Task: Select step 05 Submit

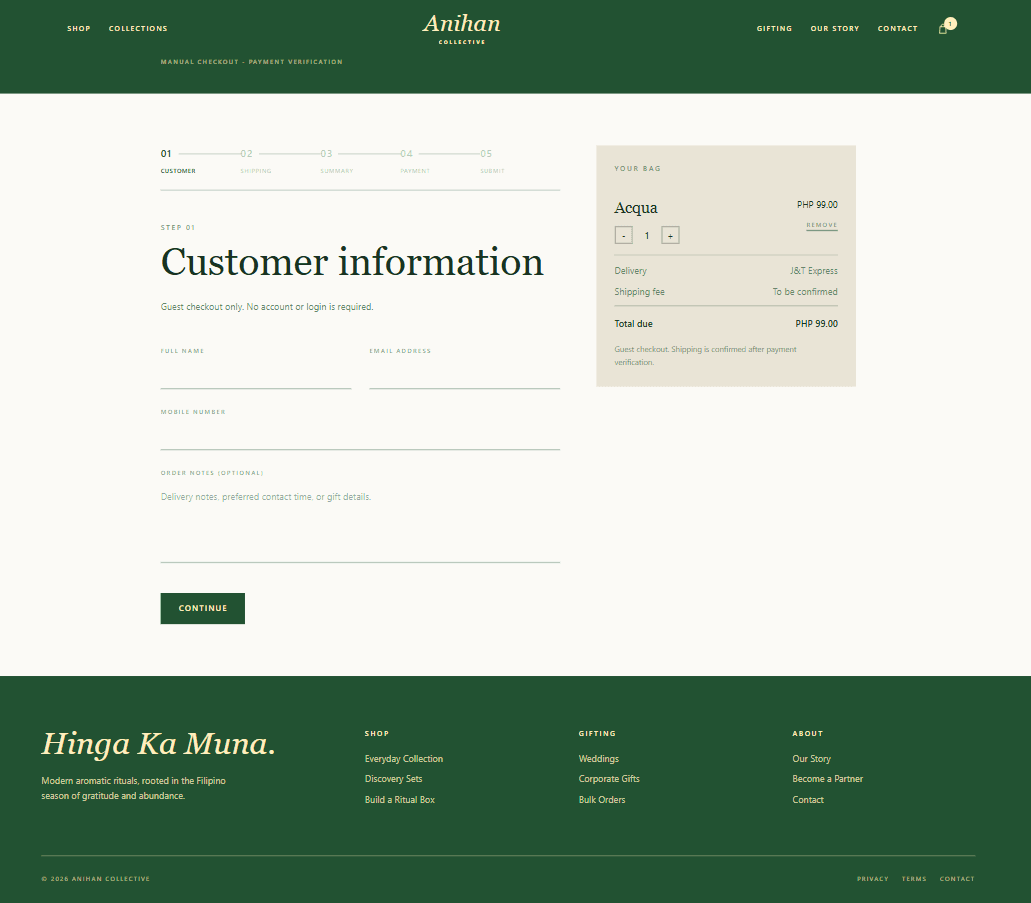Action: point(492,161)
